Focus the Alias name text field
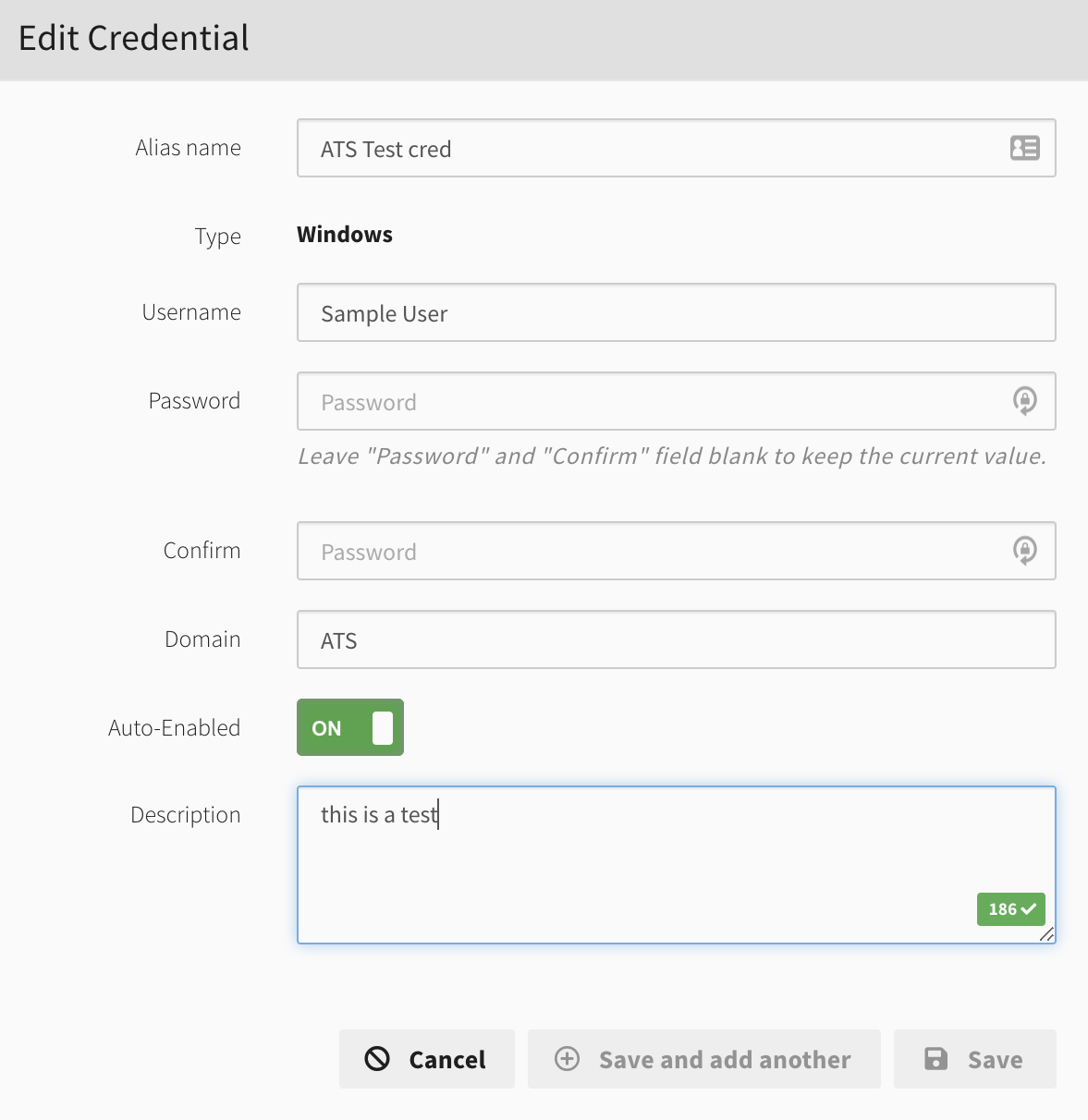This screenshot has width=1088, height=1120. coord(647,148)
